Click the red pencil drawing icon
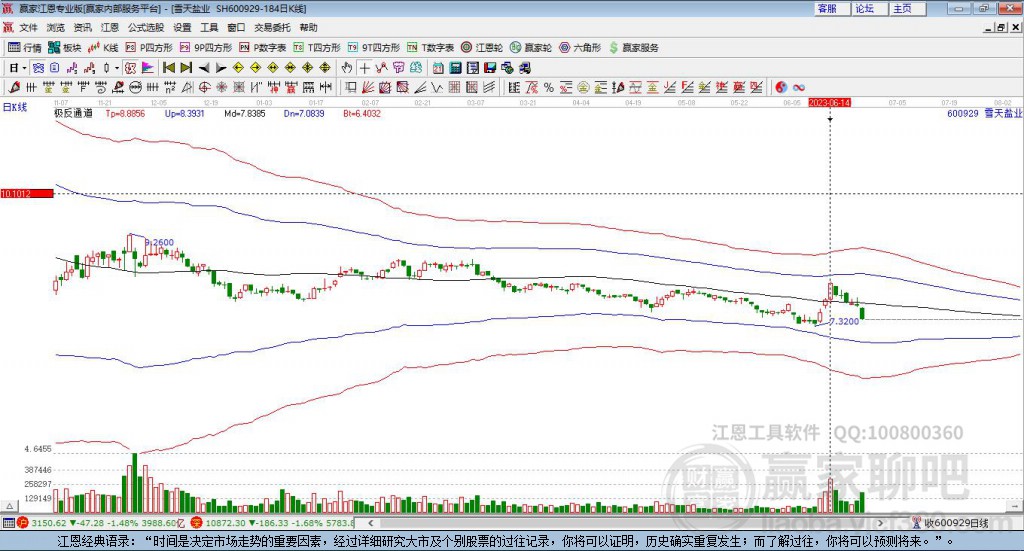Image resolution: width=1024 pixels, height=551 pixels. click(14, 87)
